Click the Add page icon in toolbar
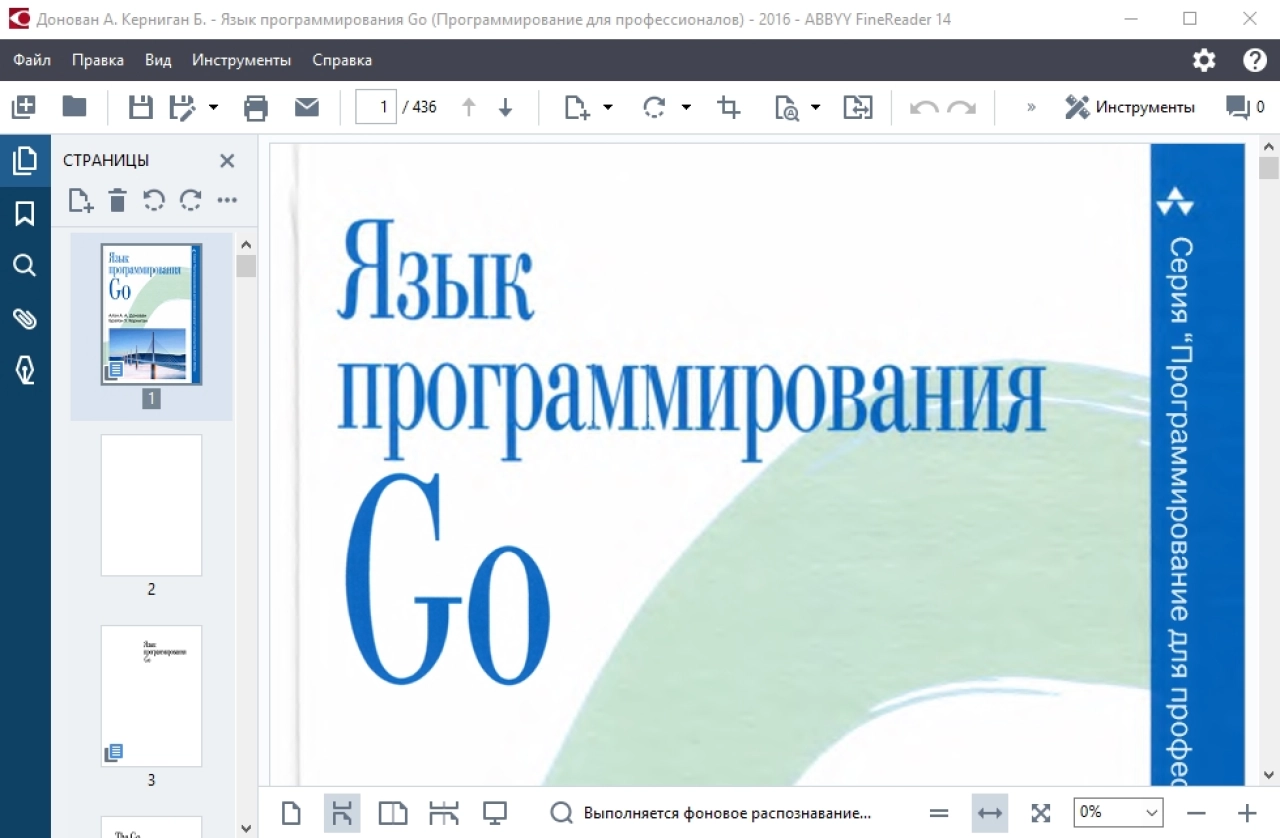Image resolution: width=1280 pixels, height=838 pixels. point(577,107)
